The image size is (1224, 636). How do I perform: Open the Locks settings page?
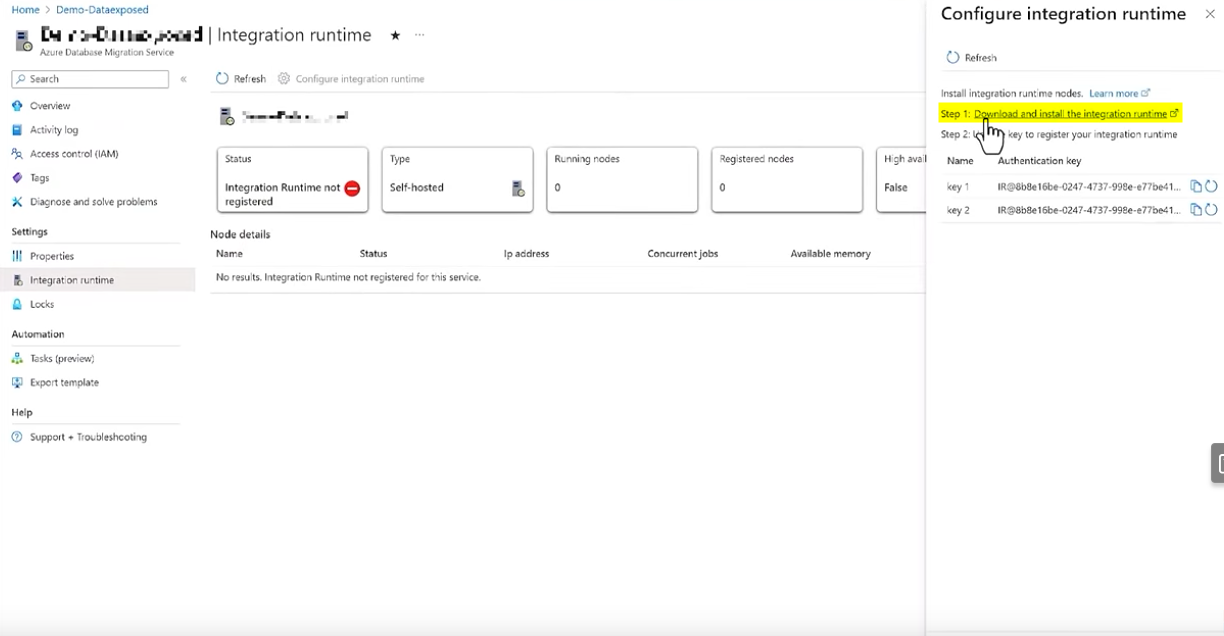coord(44,304)
